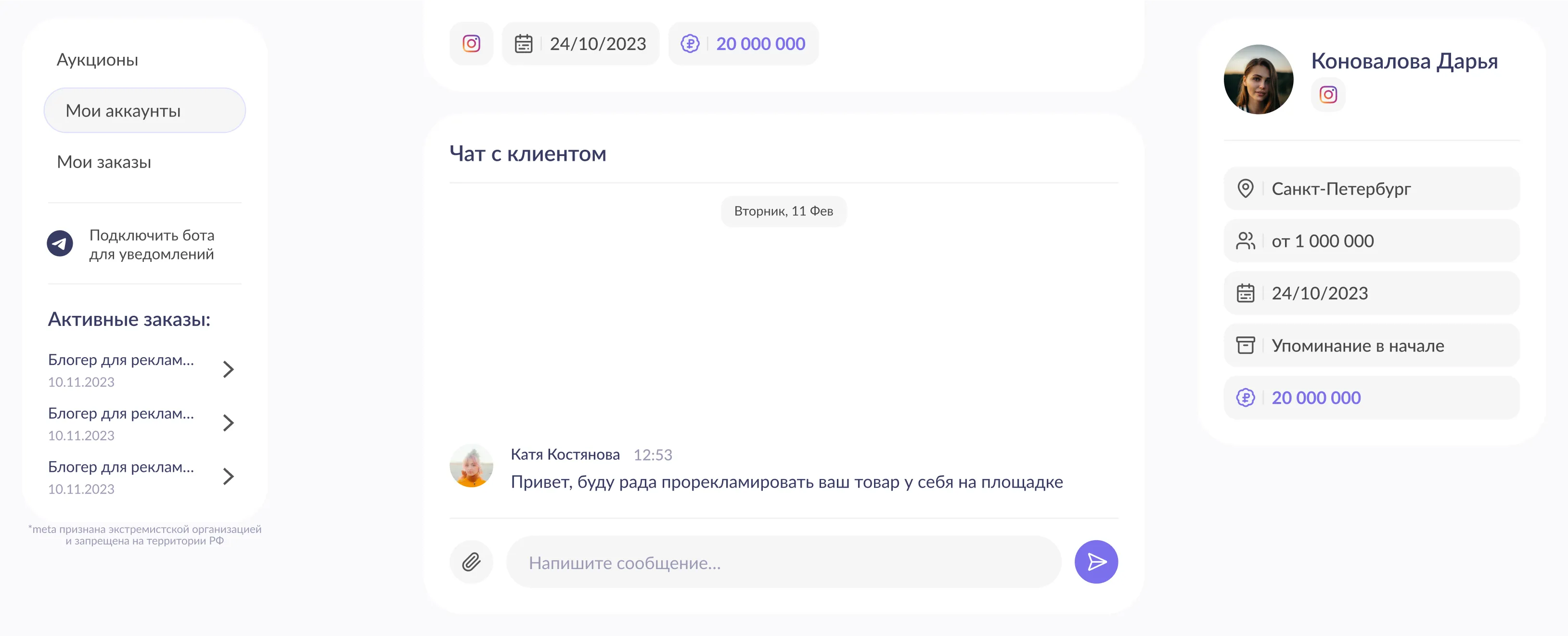Click the Чат с клиентом heading
This screenshot has height=636, width=1568.
coord(528,154)
